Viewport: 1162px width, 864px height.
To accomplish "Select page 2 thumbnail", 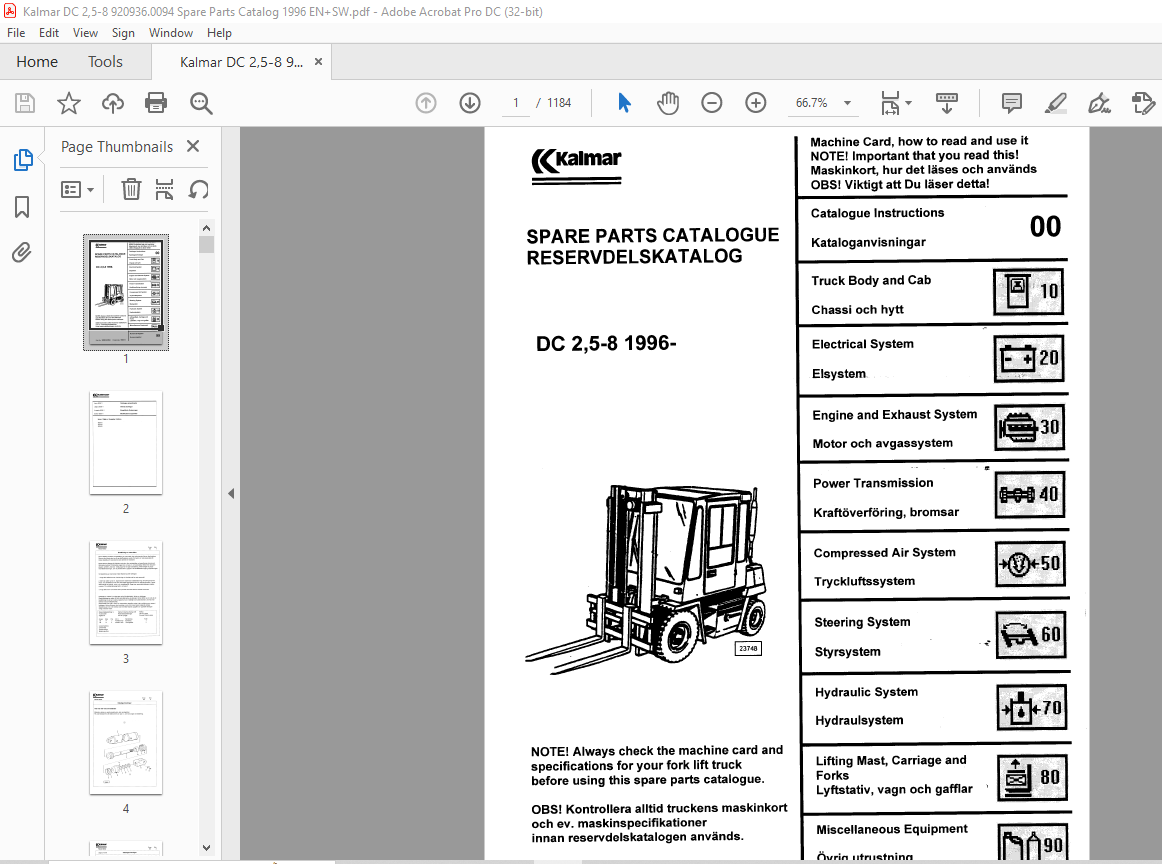I will click(x=126, y=442).
